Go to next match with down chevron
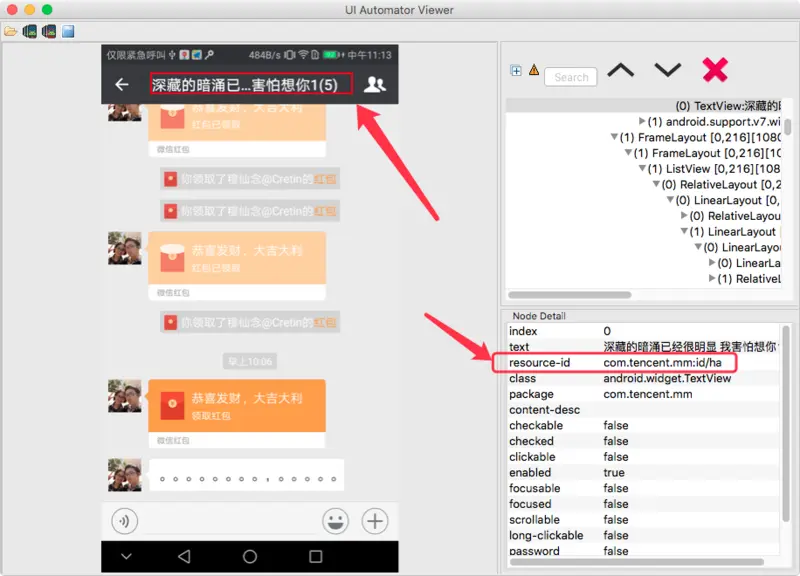Screen dimensions: 800x576 (667, 70)
